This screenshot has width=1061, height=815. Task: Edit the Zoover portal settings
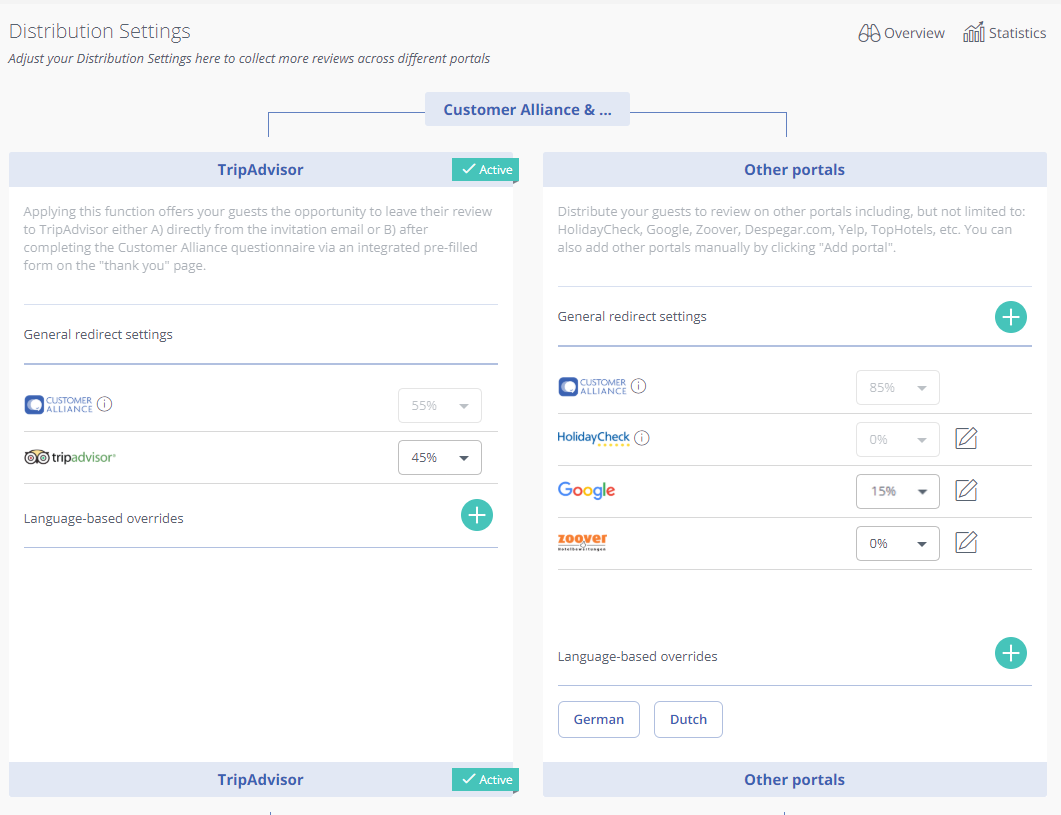coord(966,543)
